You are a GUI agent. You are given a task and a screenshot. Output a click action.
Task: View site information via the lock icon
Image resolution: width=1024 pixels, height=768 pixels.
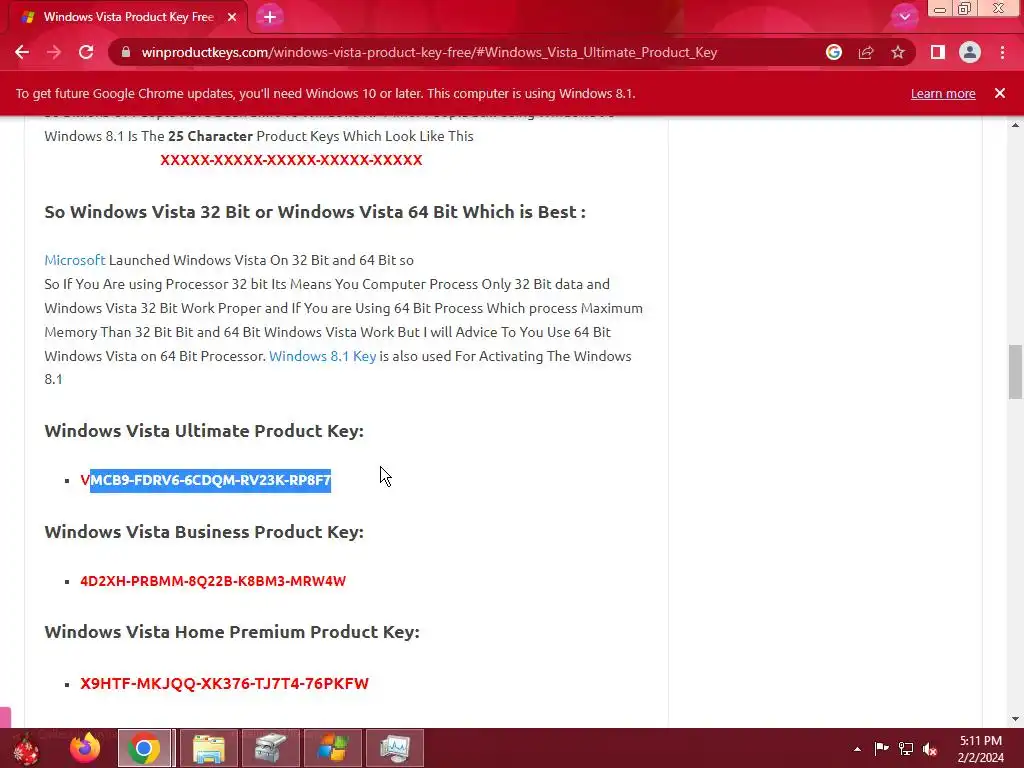coord(126,52)
